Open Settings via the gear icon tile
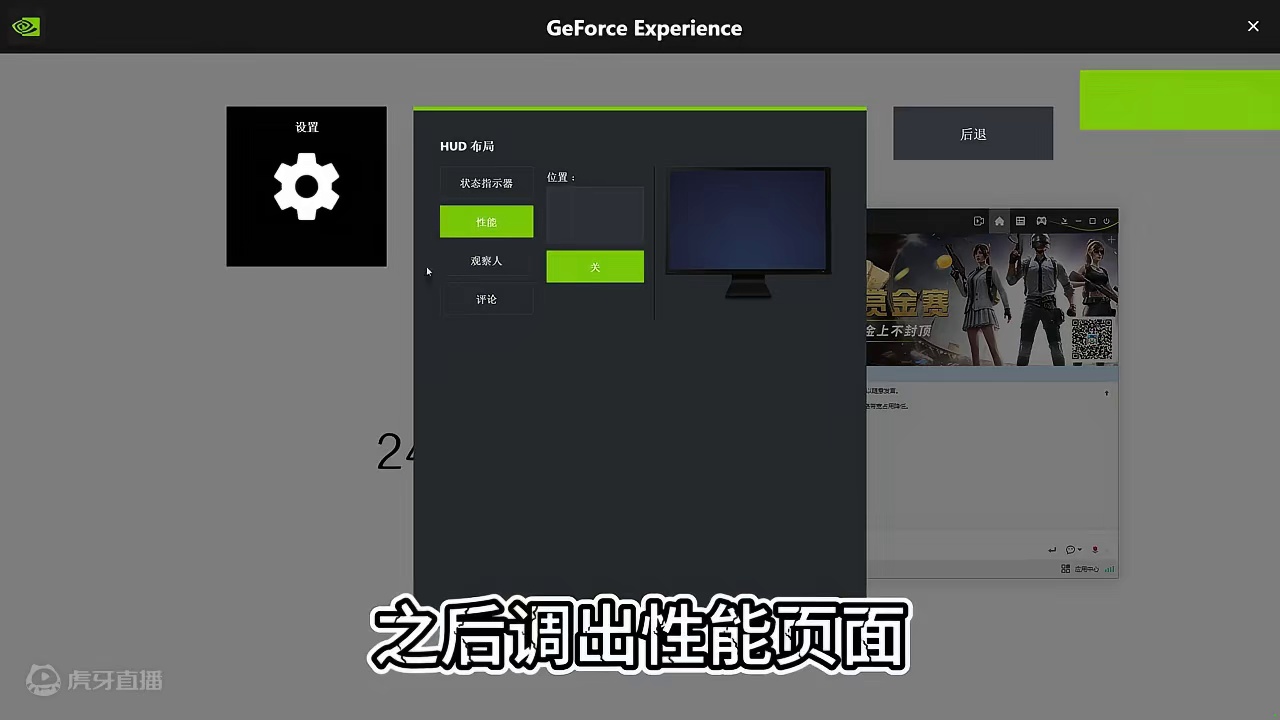This screenshot has height=720, width=1280. coord(306,187)
